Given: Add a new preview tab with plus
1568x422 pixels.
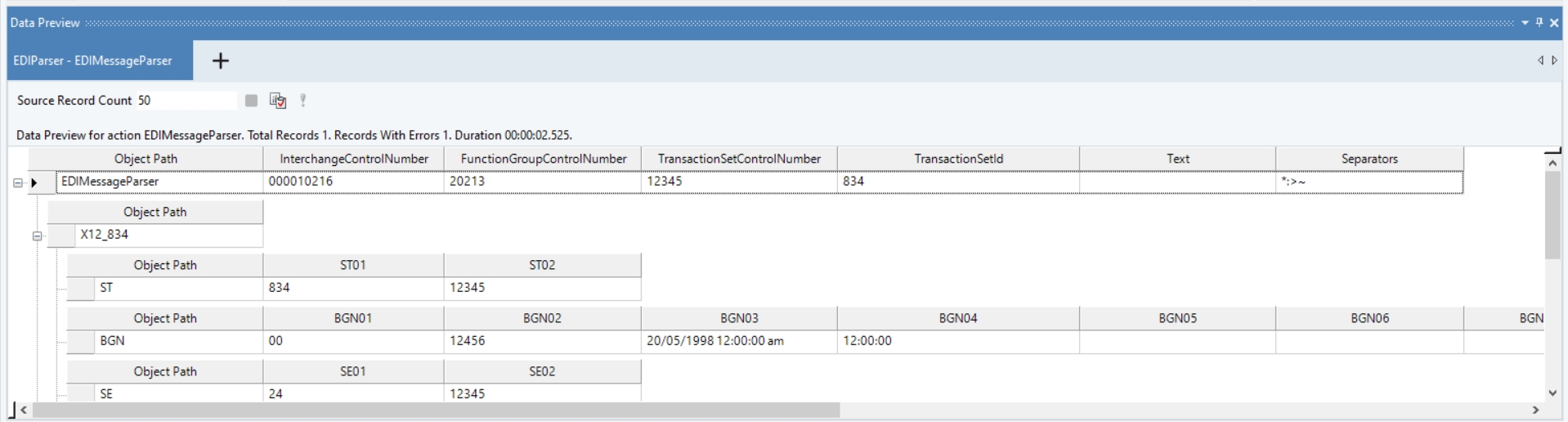Looking at the screenshot, I should tap(221, 61).
